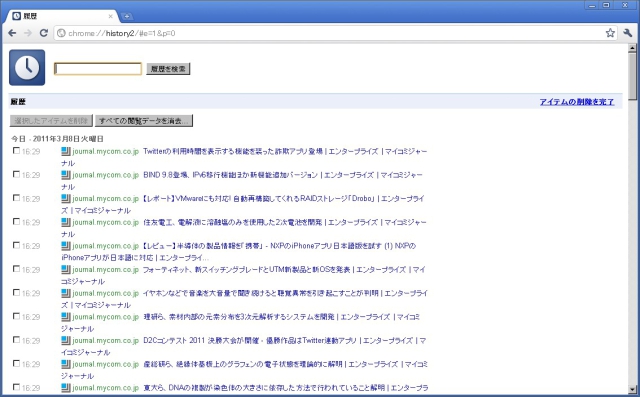This screenshot has width=640, height=397.
Task: Open the 住友電工 2次電池 article link
Action: pos(244,228)
